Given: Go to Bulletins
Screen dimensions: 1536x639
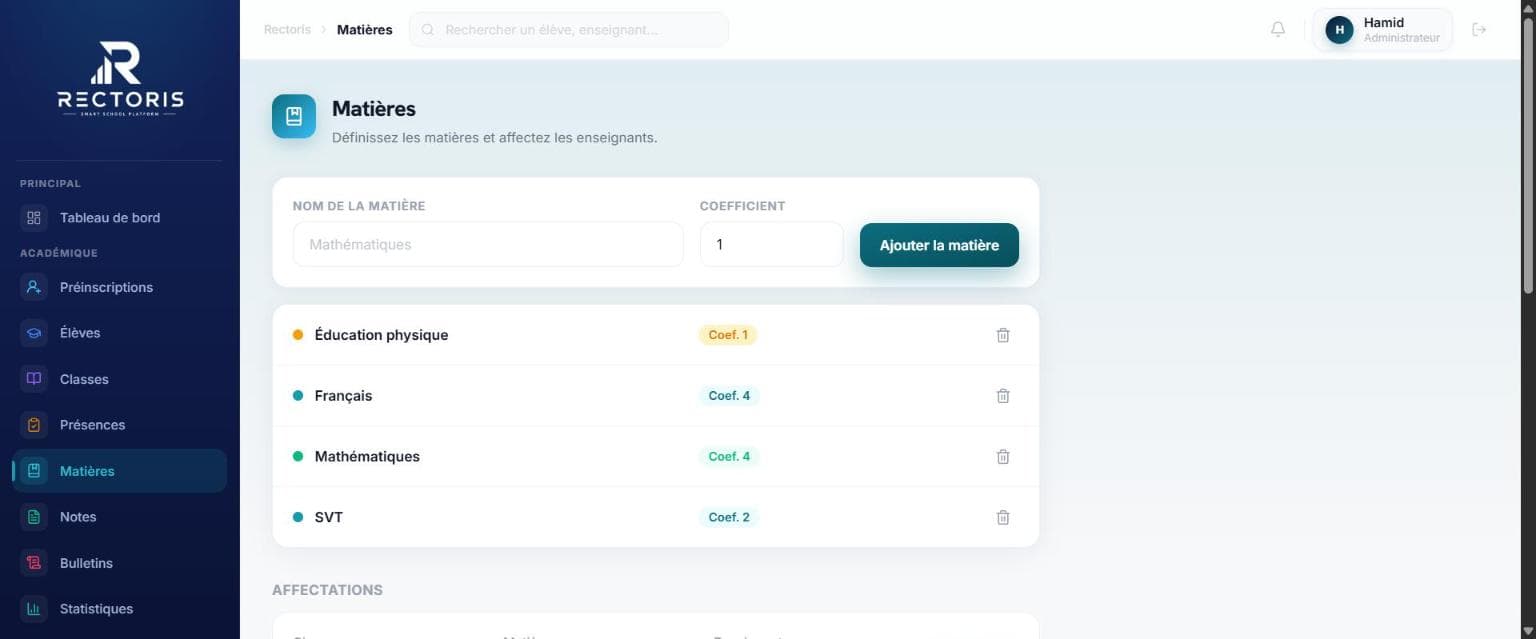Looking at the screenshot, I should [x=120, y=563].
